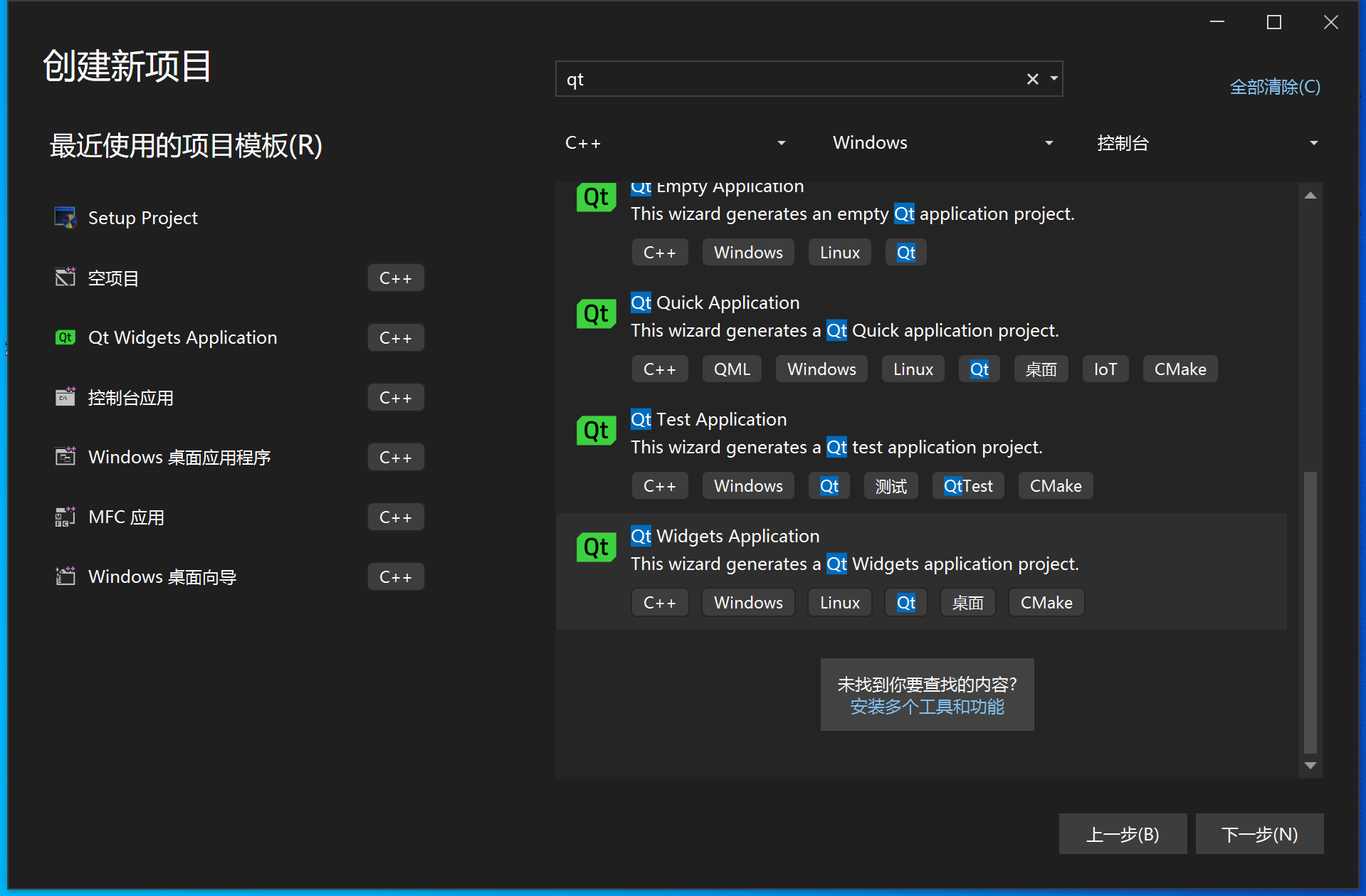Click the Setup Project template icon
The image size is (1366, 896).
65,218
